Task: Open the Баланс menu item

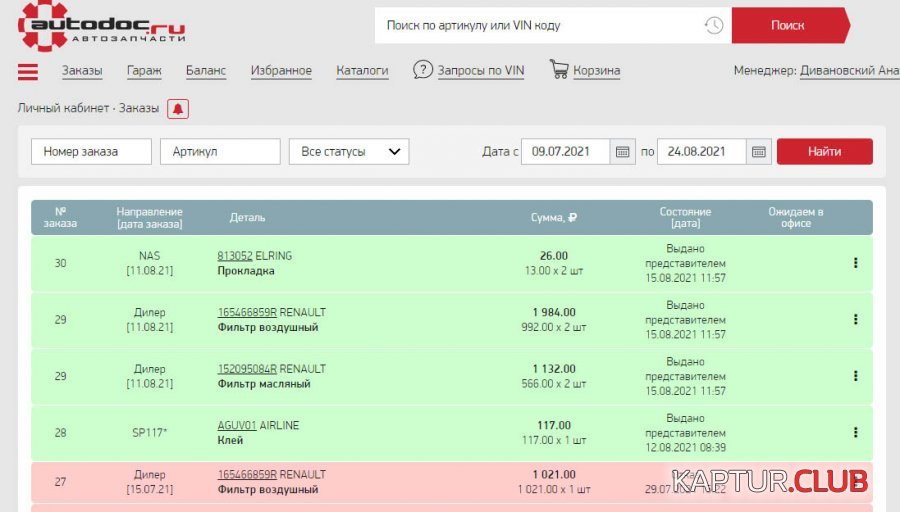Action: [205, 71]
